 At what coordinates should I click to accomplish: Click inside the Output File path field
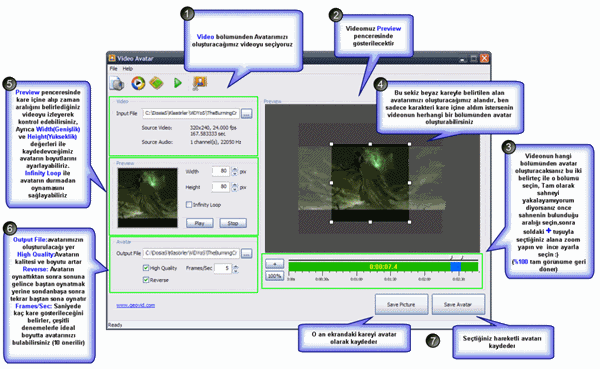(x=191, y=253)
